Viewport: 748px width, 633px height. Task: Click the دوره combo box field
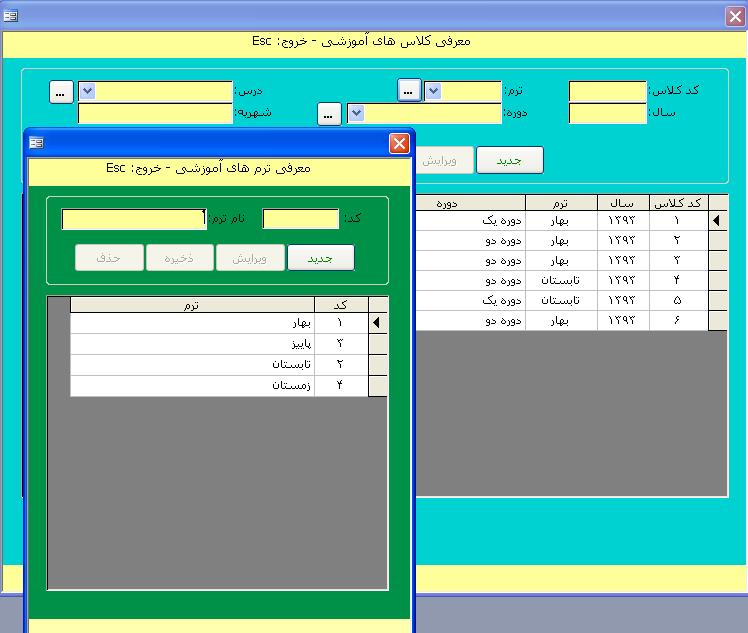tap(424, 114)
